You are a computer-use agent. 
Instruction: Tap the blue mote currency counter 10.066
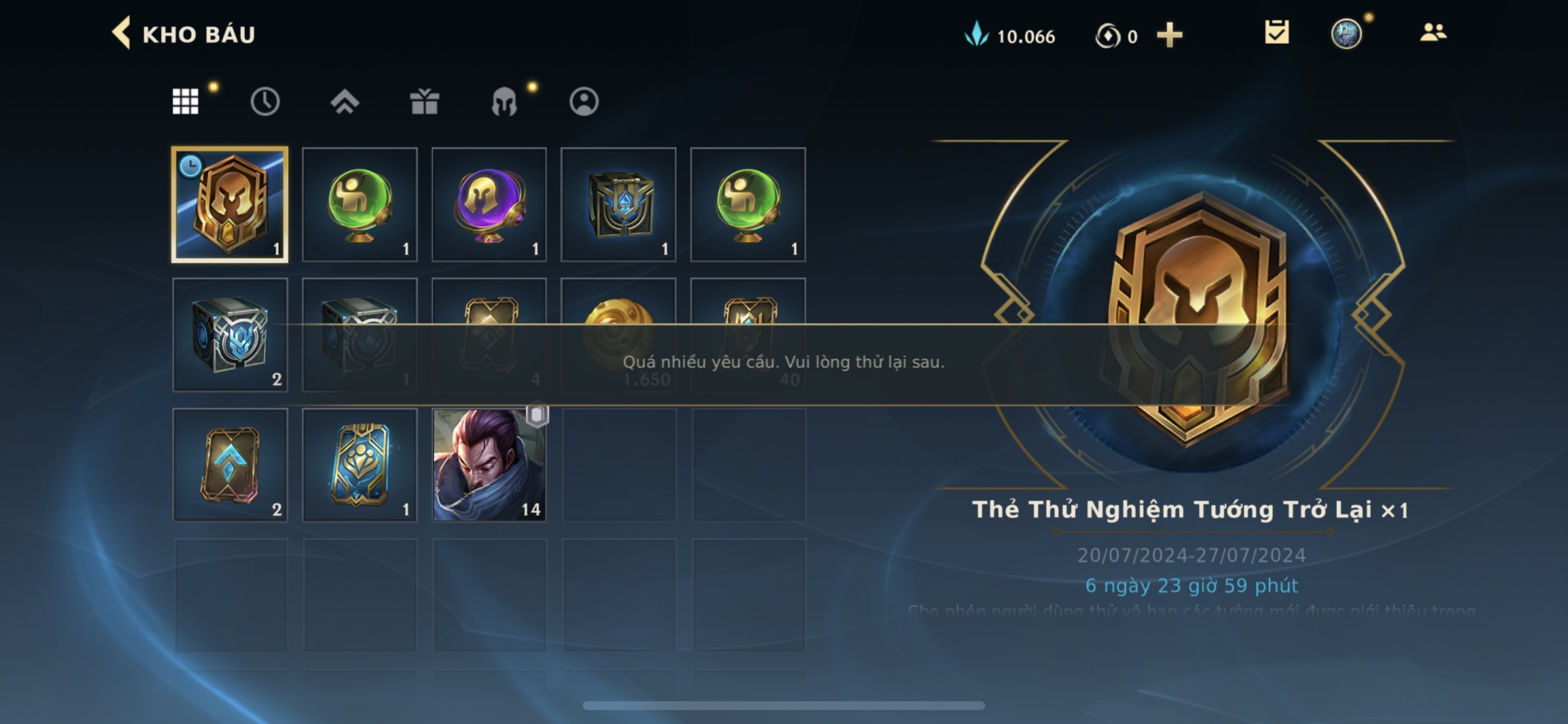pyautogui.click(x=1010, y=36)
